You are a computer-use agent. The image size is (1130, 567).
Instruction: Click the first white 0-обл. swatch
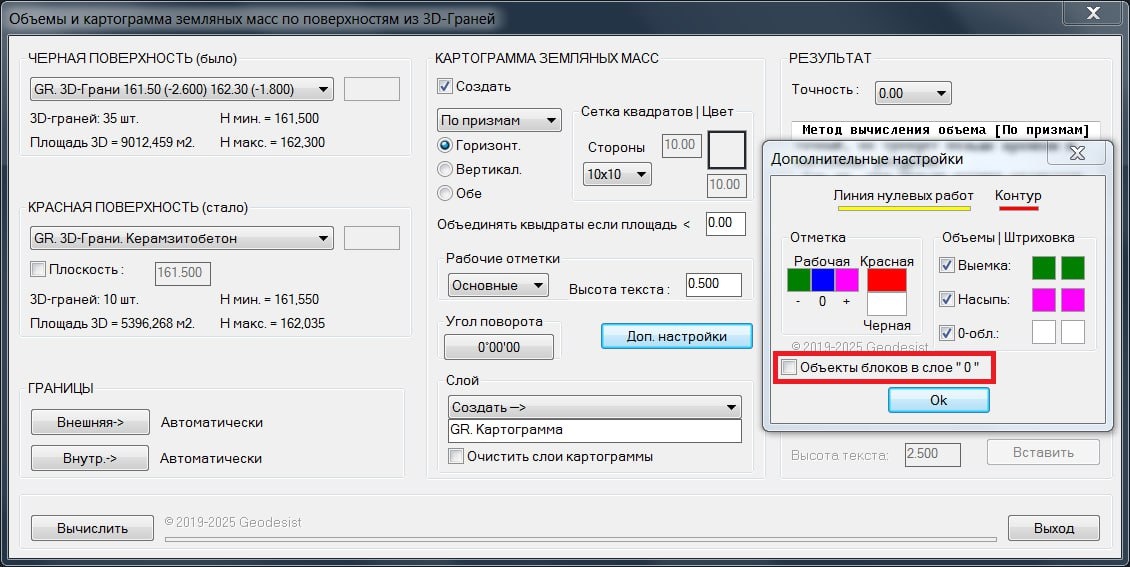click(x=1044, y=332)
